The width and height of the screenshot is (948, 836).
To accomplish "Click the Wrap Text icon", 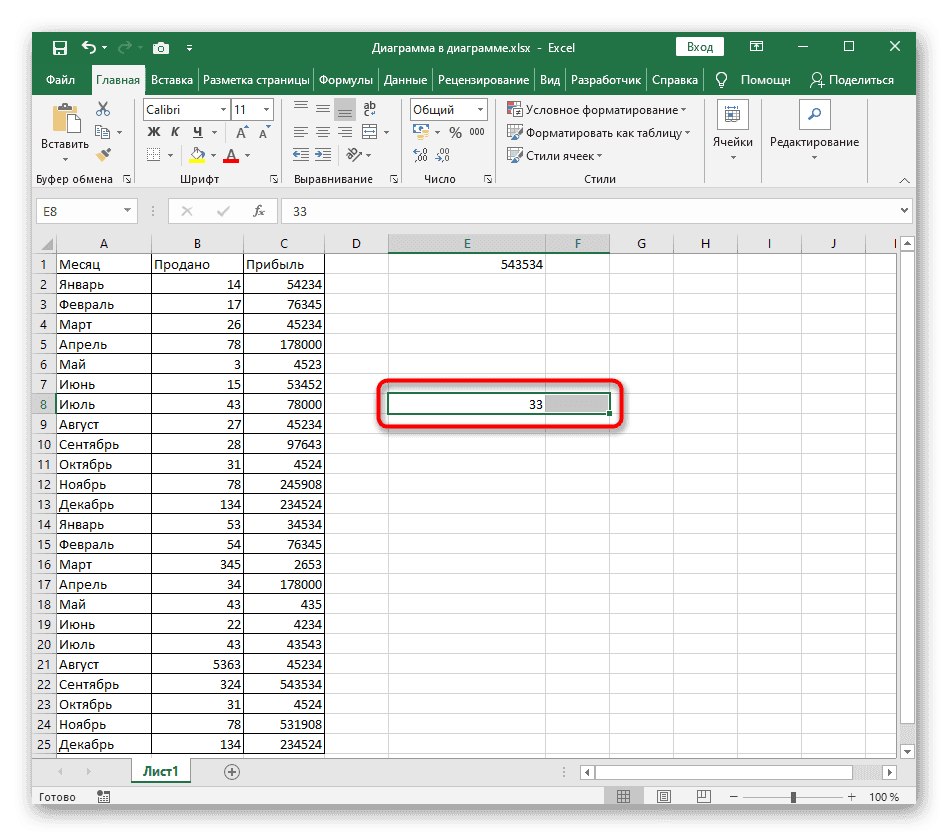I will pyautogui.click(x=367, y=110).
